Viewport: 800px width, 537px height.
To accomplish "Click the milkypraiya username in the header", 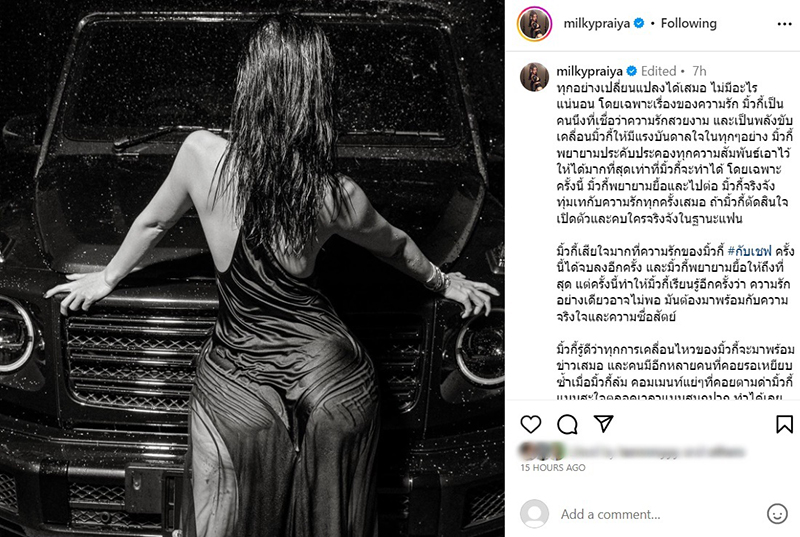I will [596, 23].
